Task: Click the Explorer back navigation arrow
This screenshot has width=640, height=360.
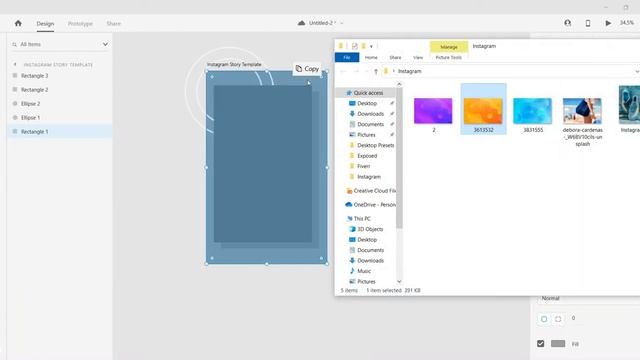Action: (343, 71)
